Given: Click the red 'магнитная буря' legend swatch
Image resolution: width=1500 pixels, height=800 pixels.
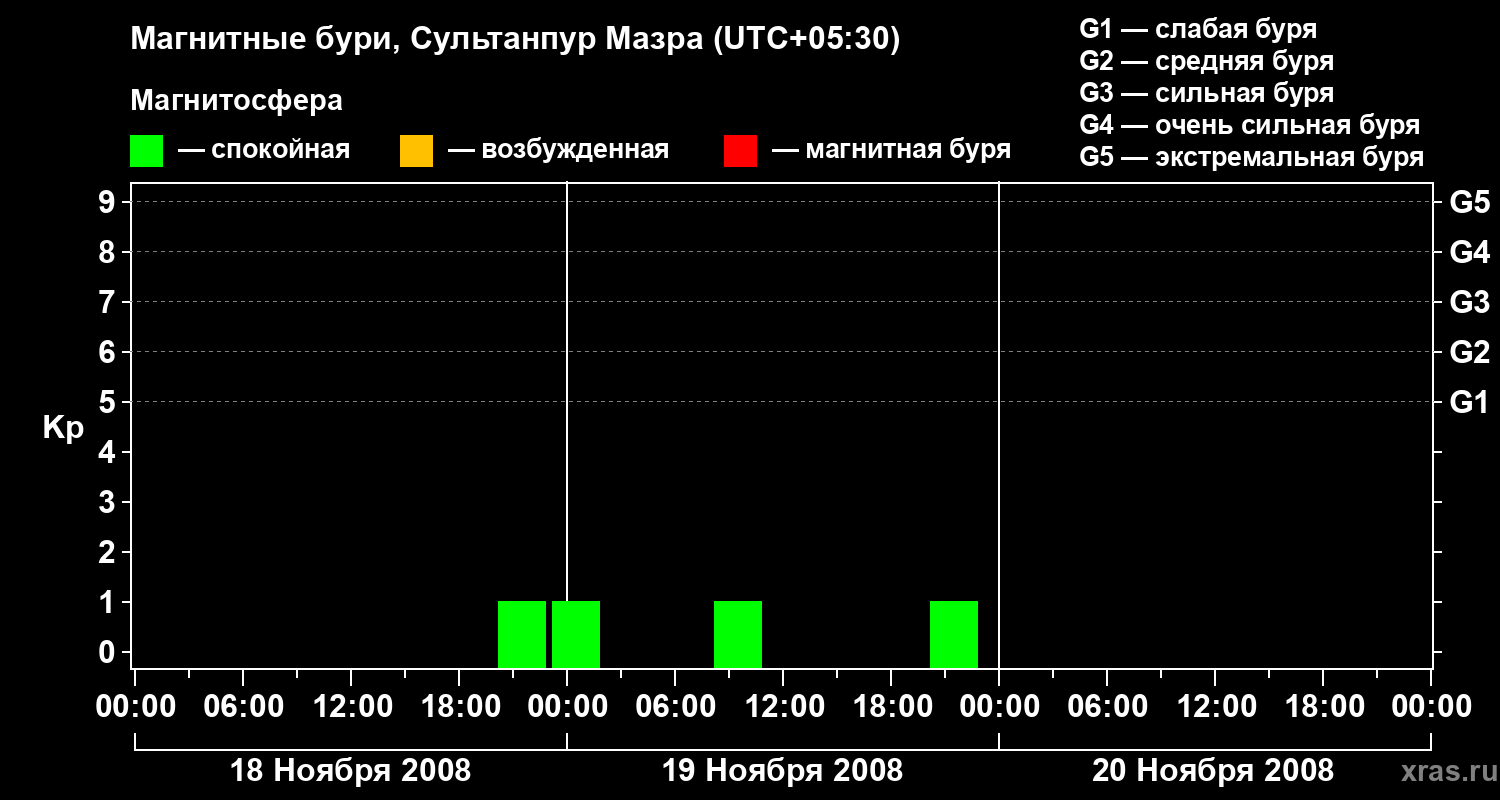Looking at the screenshot, I should click(x=740, y=151).
